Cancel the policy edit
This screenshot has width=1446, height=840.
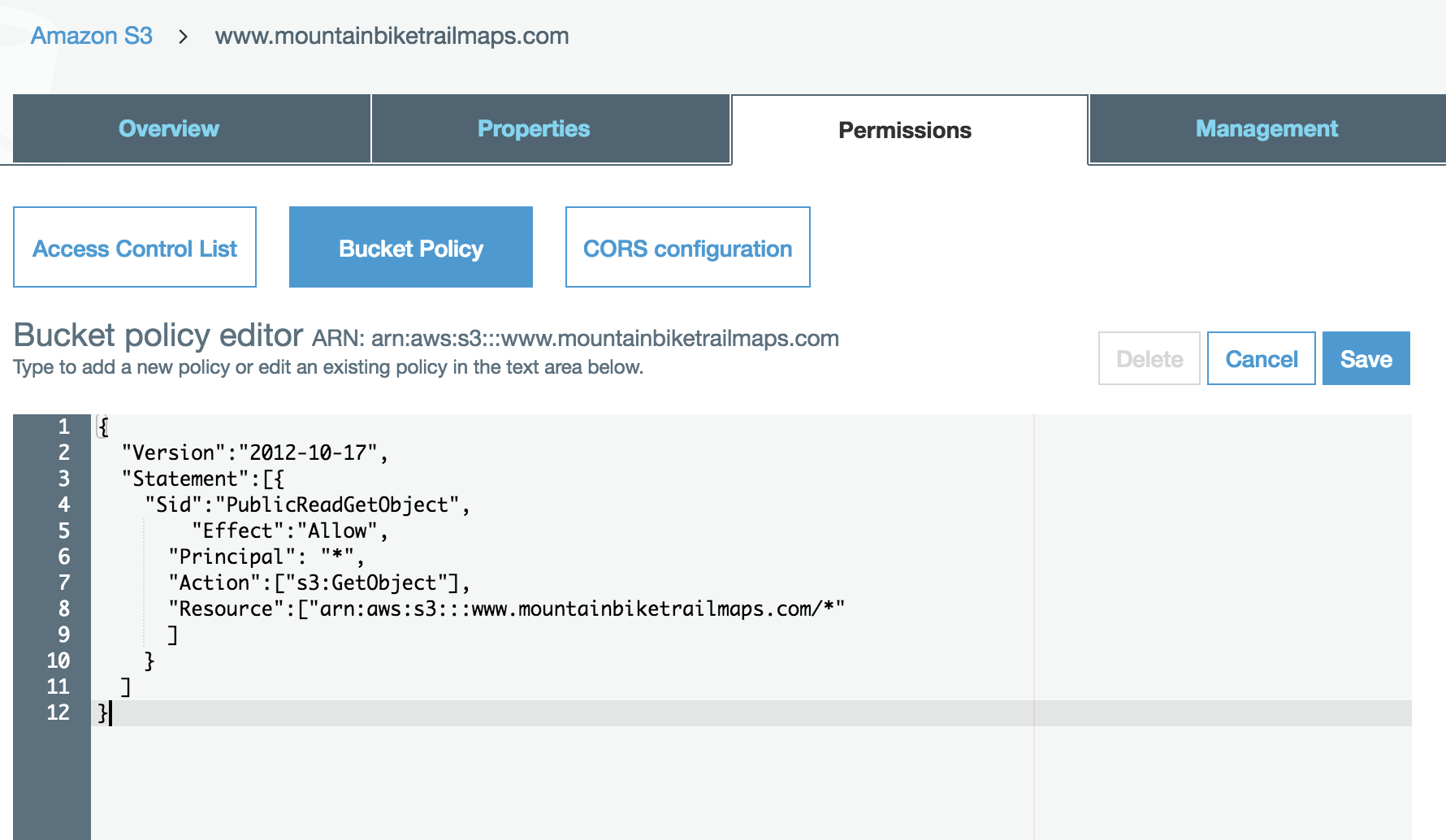[x=1261, y=358]
